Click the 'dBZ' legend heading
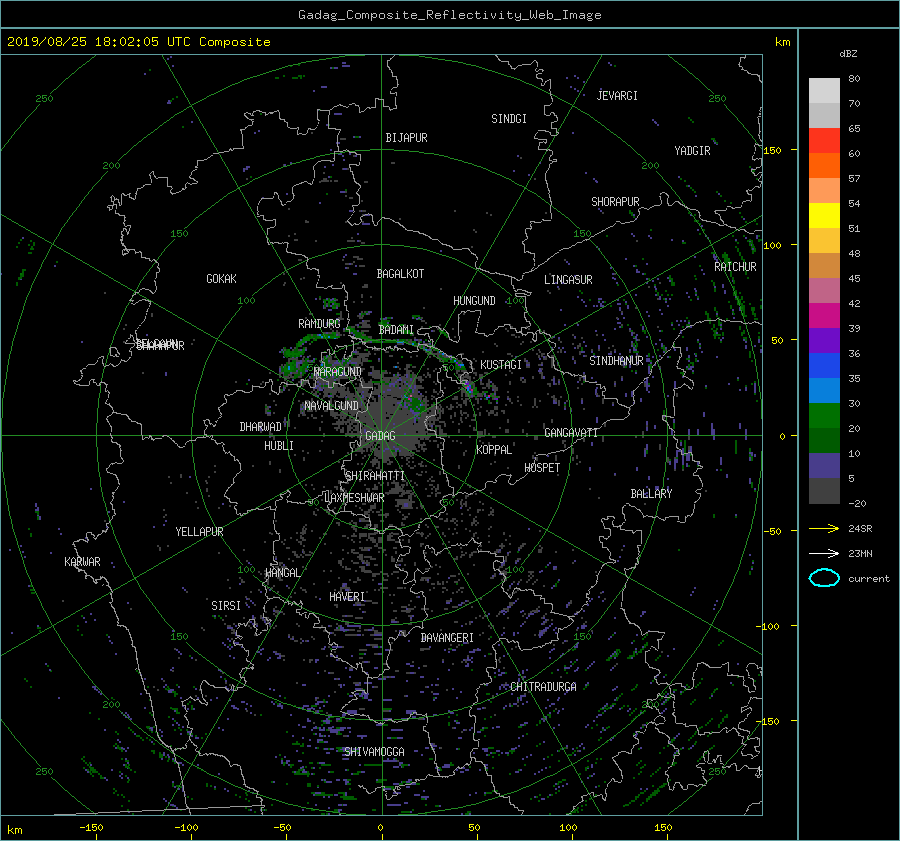 [x=848, y=53]
